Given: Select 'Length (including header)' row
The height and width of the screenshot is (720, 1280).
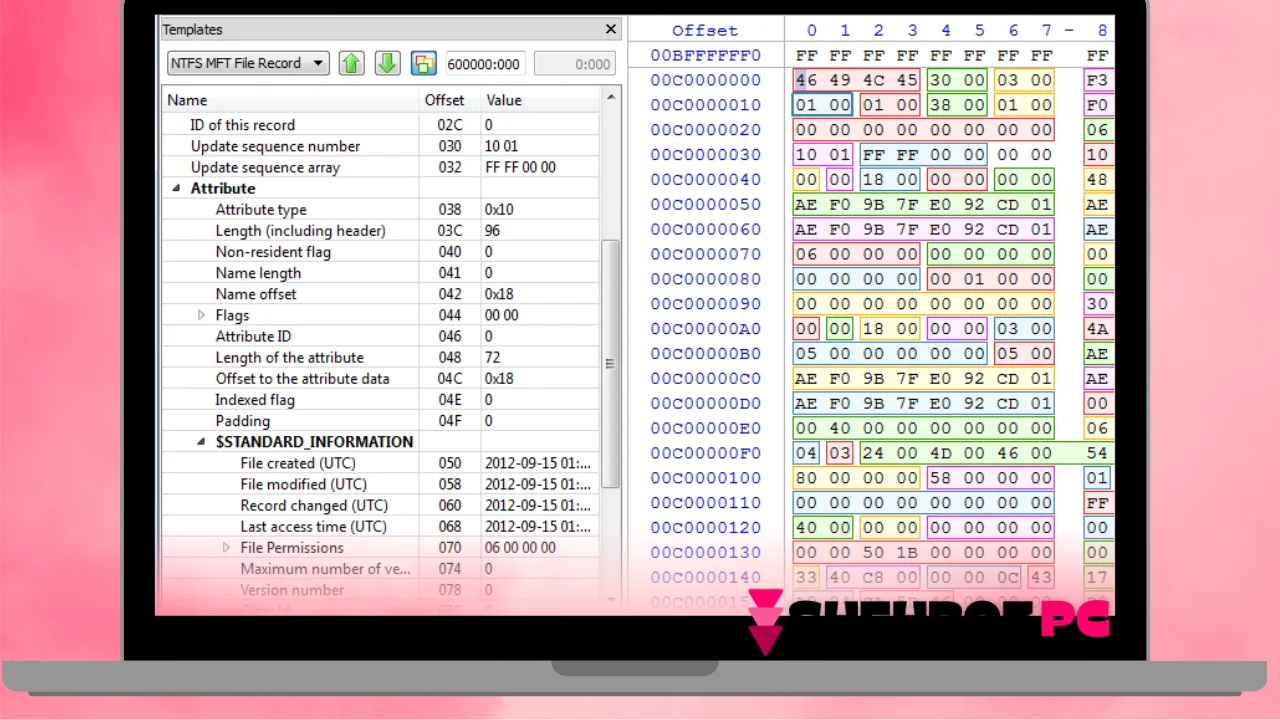Looking at the screenshot, I should tap(380, 231).
